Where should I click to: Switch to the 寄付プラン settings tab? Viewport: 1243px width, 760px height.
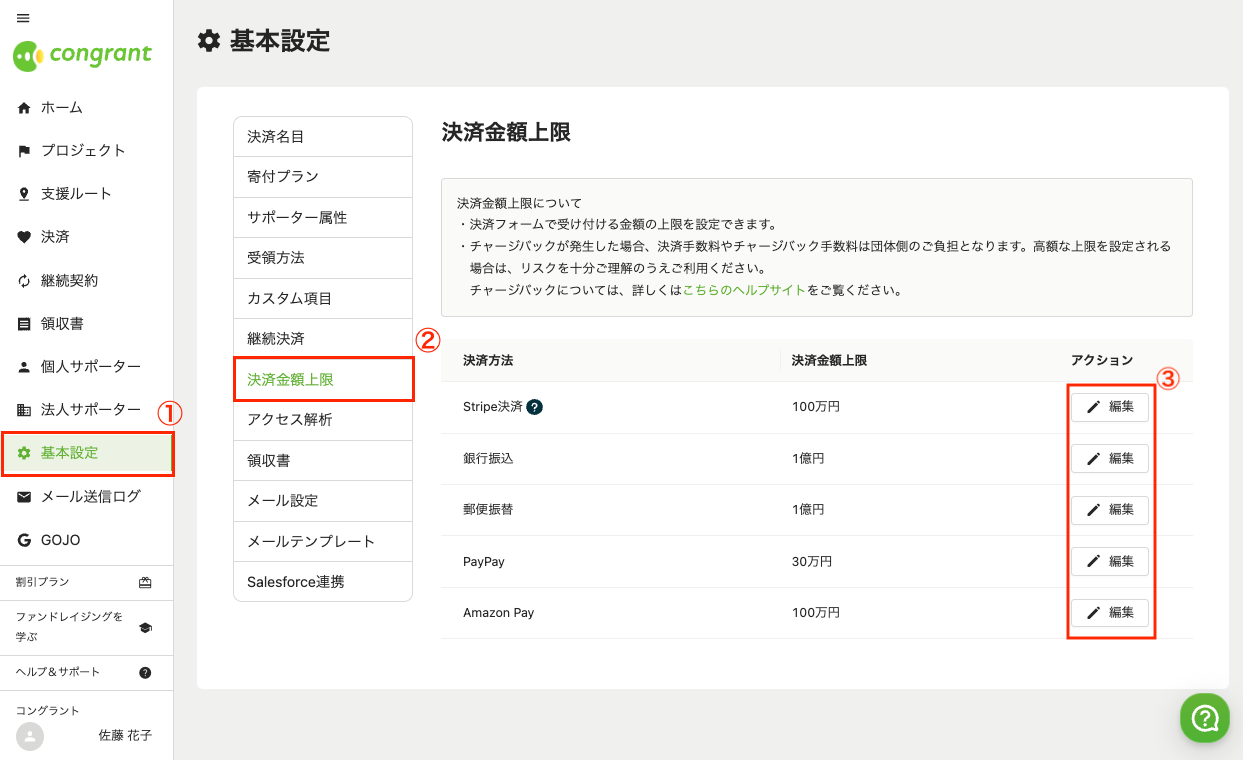pyautogui.click(x=283, y=177)
